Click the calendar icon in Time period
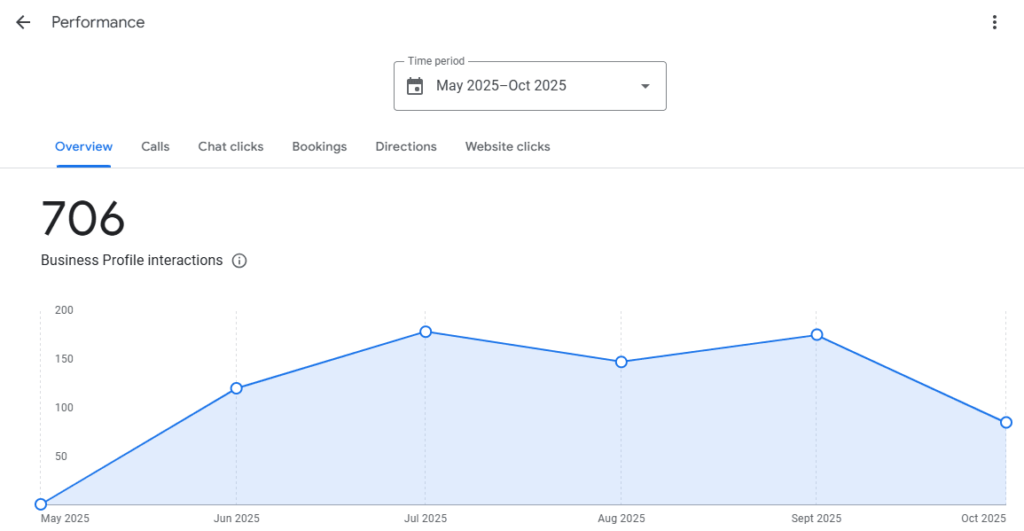 (415, 86)
